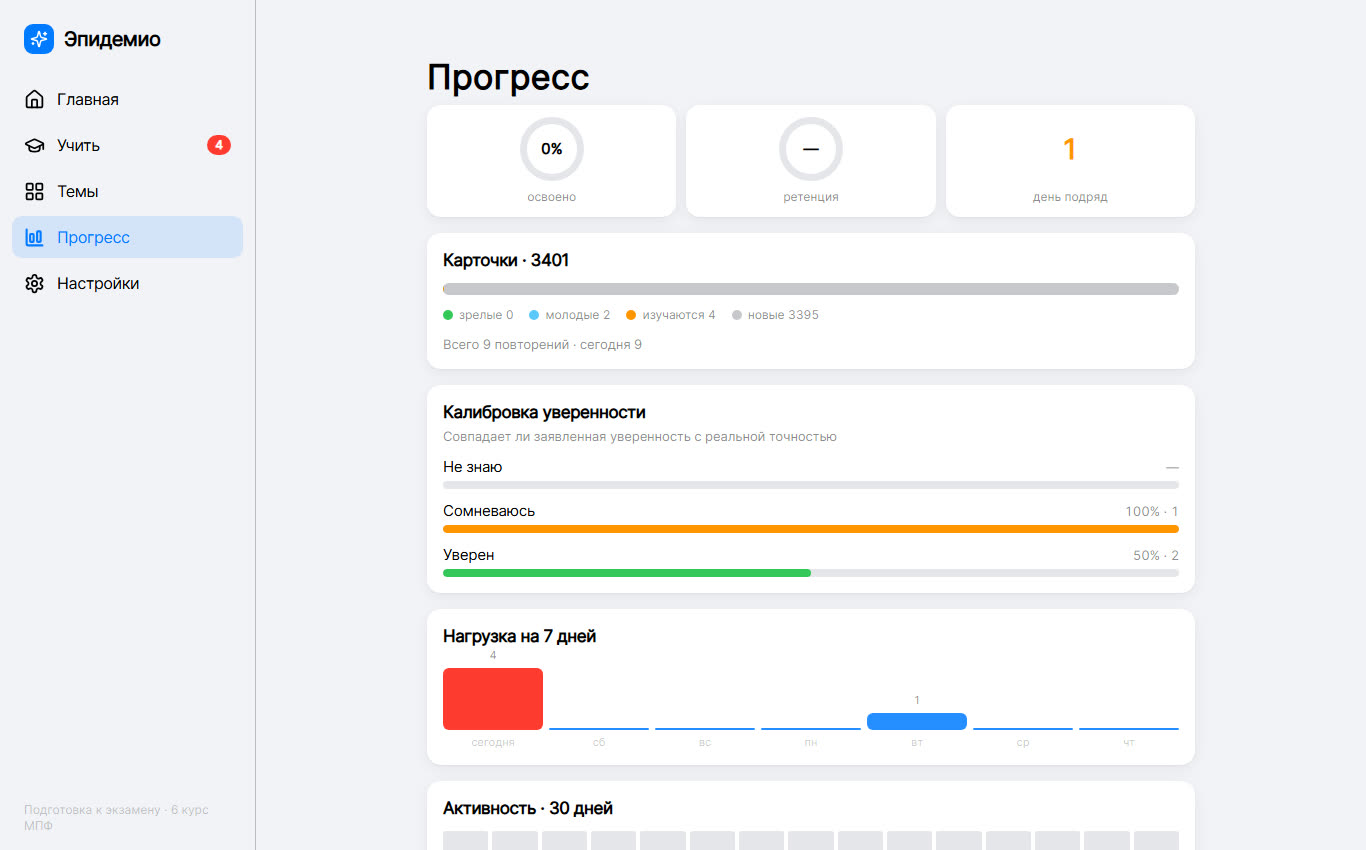Click the молодые 2 legend label
1366x850 pixels.
click(578, 315)
